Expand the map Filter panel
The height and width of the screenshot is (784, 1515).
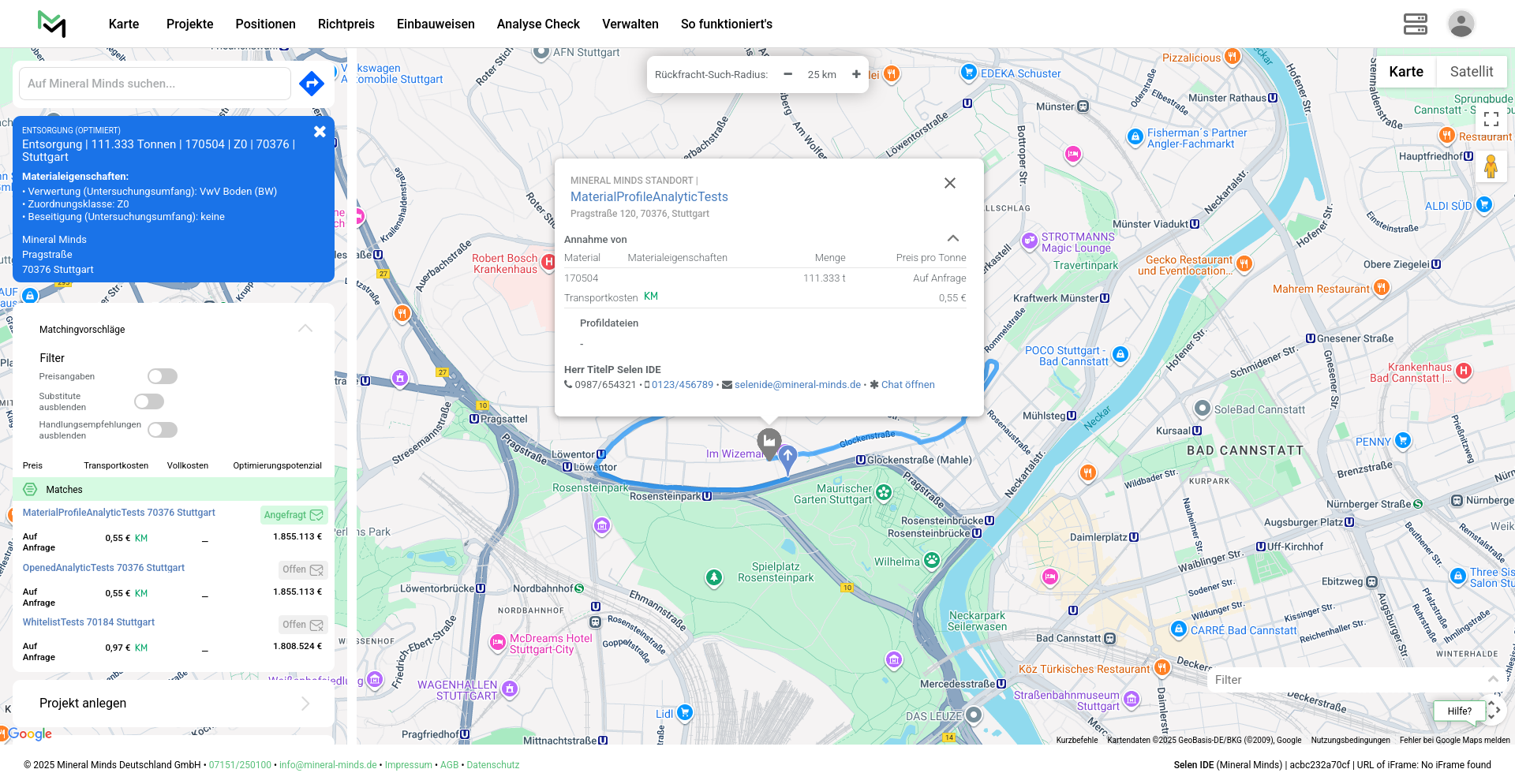tap(1491, 680)
